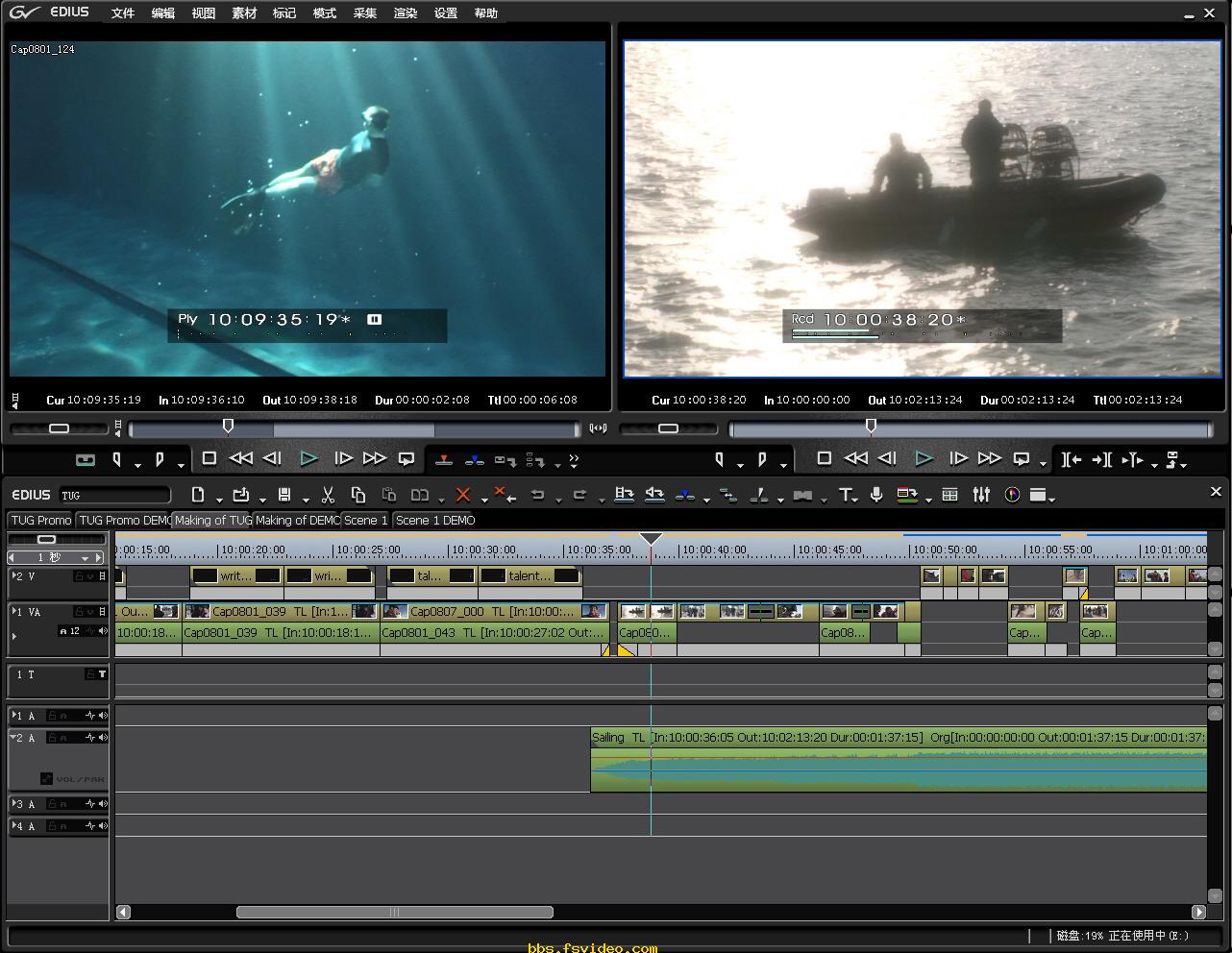Set Out point in Player monitor
Screen dimensions: 1232x953
(x=160, y=459)
